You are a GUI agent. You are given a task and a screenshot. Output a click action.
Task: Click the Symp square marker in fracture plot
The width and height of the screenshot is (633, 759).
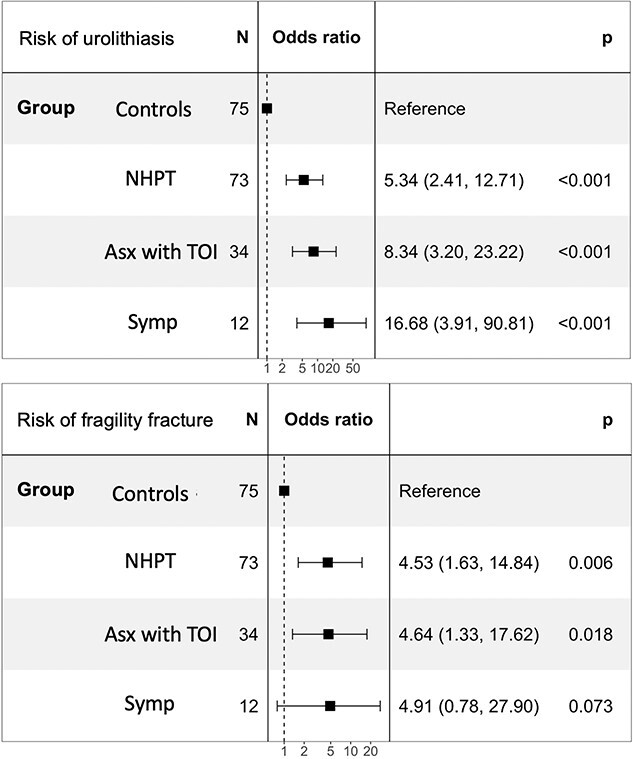330,706
